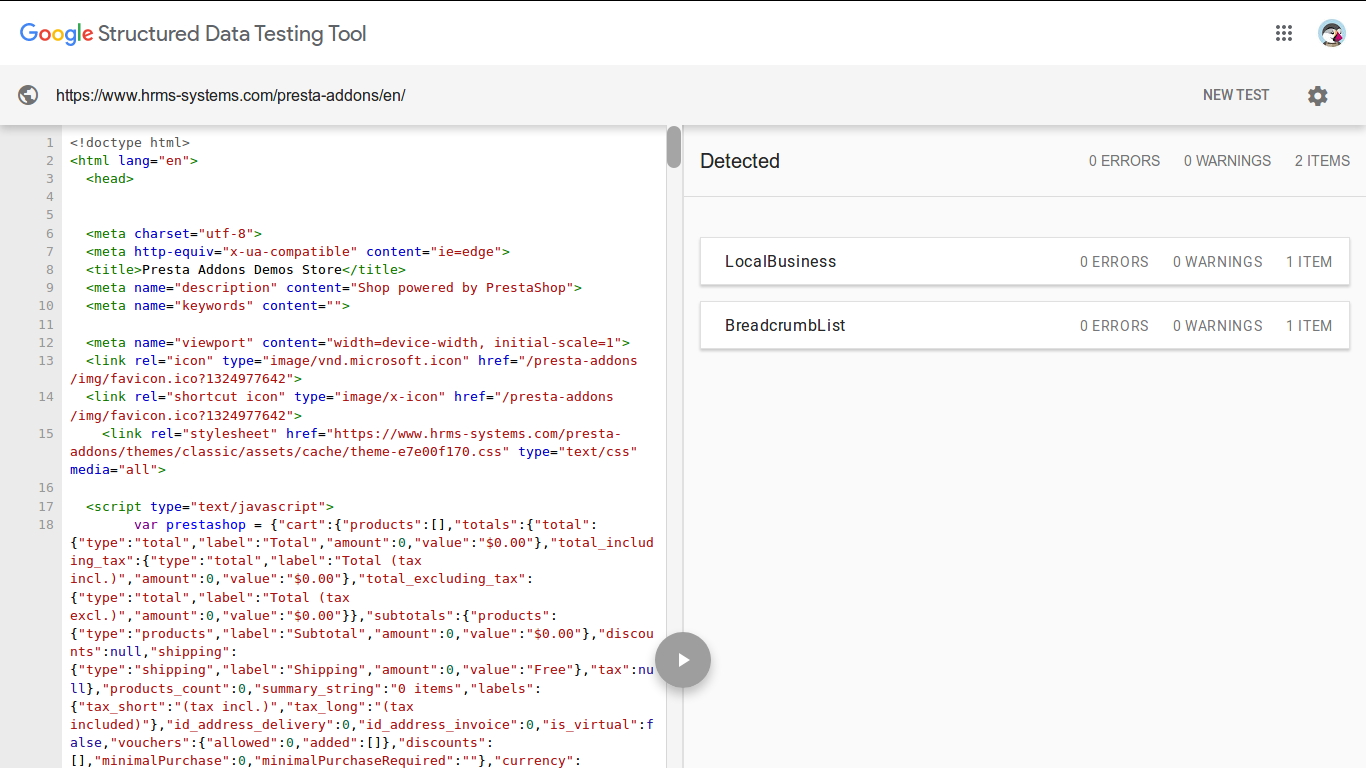1366x768 pixels.
Task: Place cursor on the title tag line
Action: pyautogui.click(x=246, y=270)
